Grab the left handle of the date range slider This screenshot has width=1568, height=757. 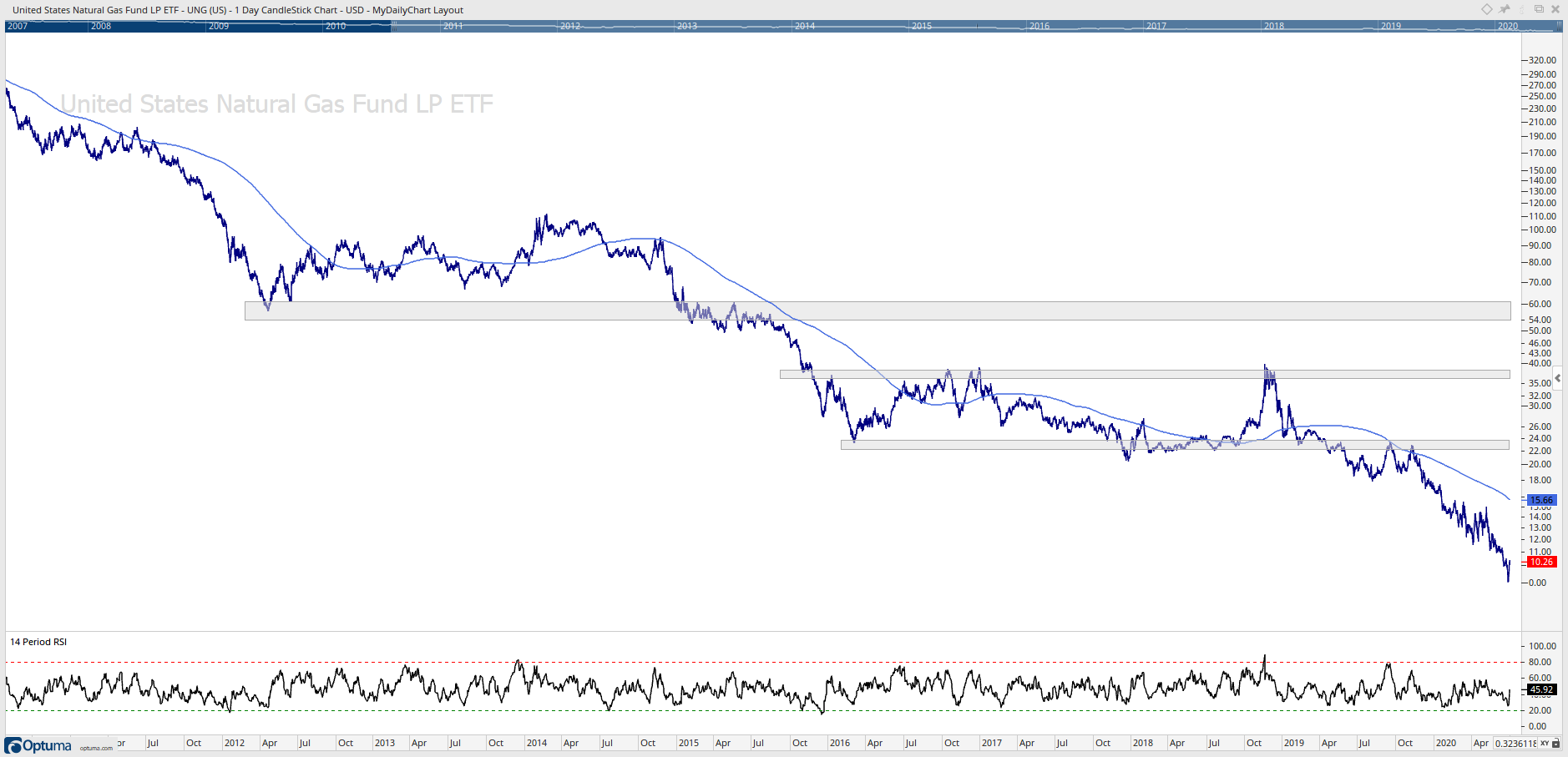click(x=394, y=26)
